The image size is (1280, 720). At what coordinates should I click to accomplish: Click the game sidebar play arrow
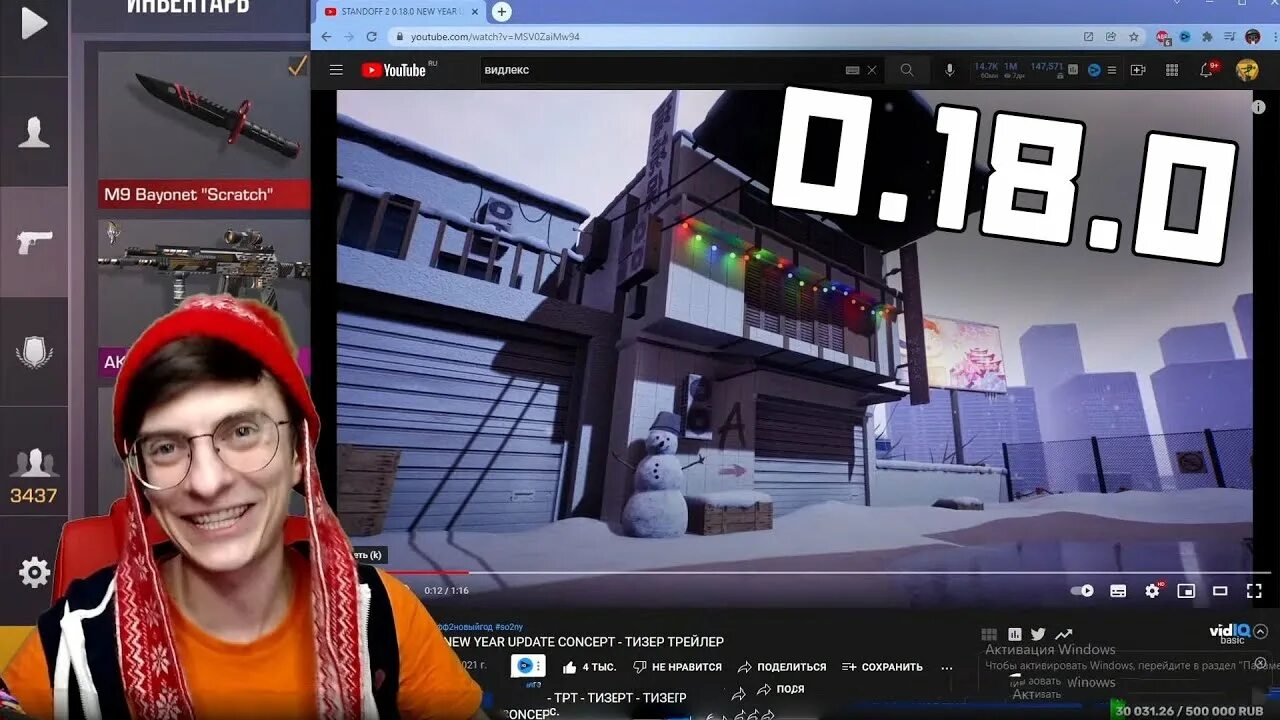34,24
